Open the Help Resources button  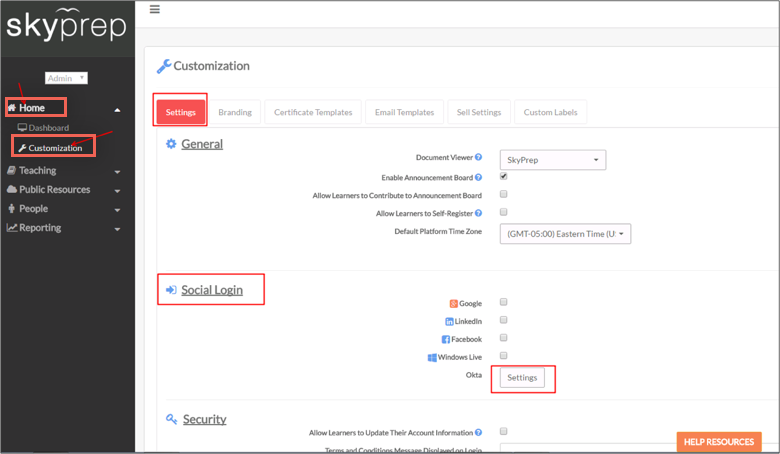click(719, 442)
